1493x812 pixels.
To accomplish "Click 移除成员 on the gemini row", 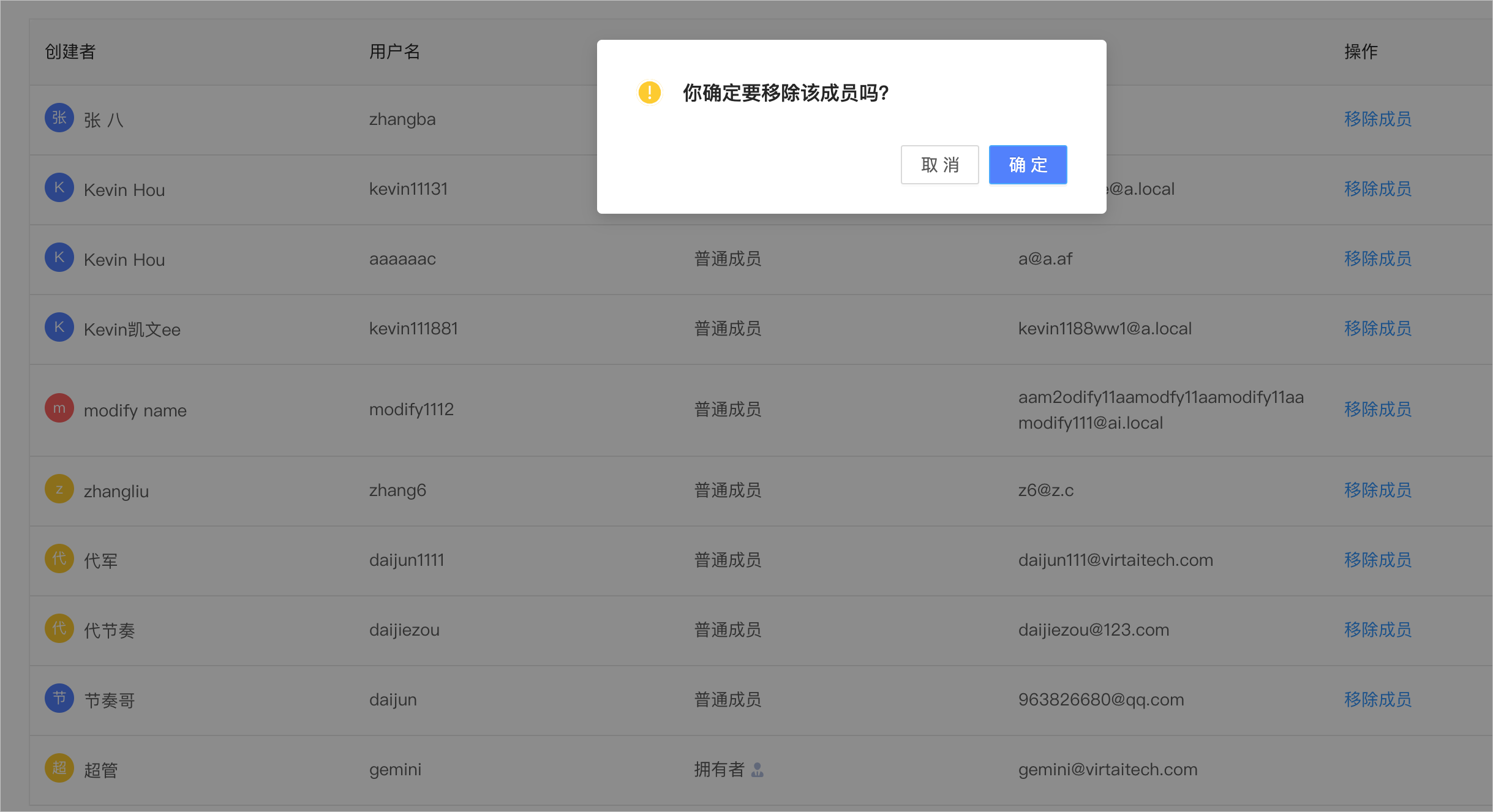I will tap(1377, 769).
